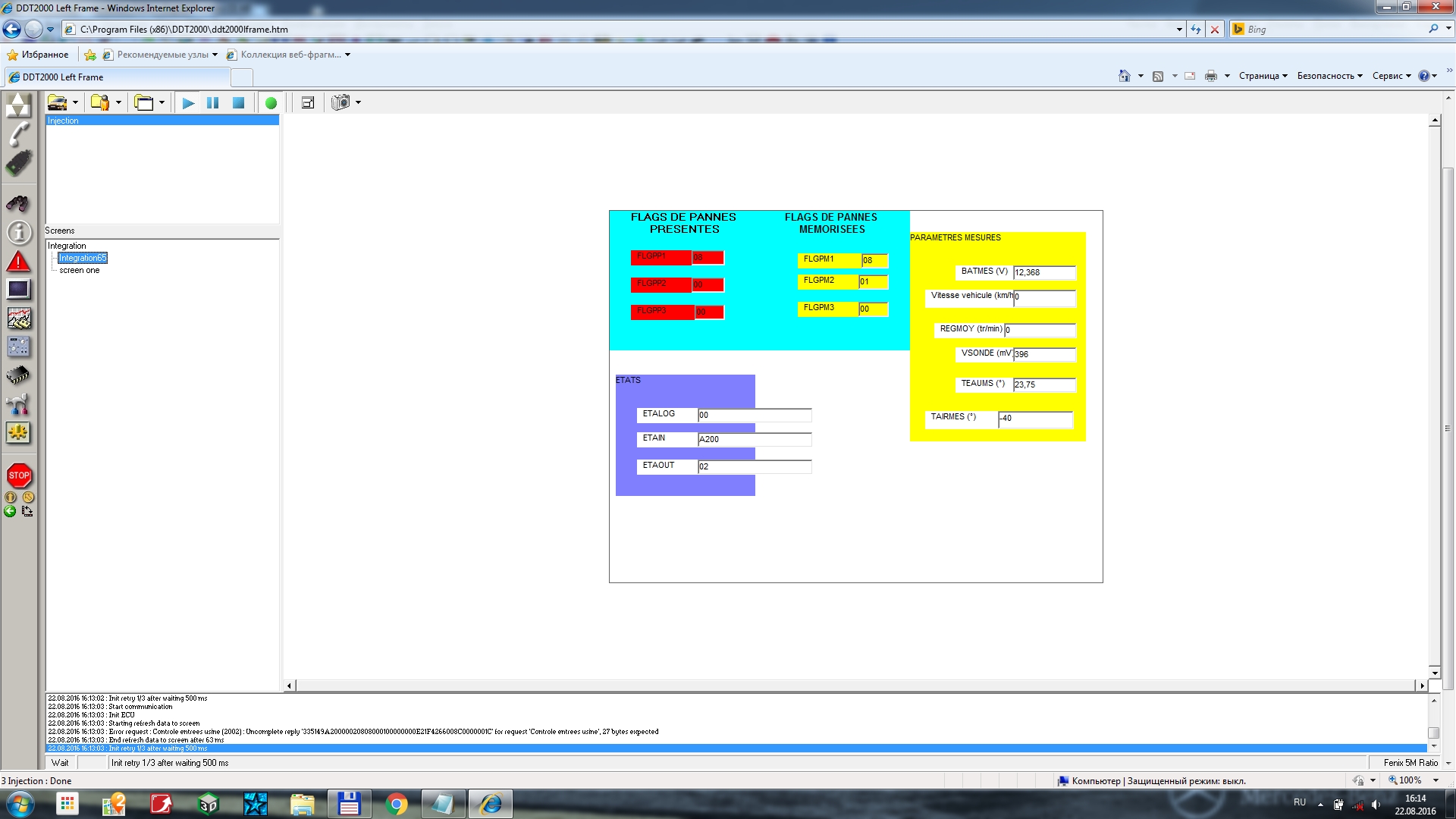Click the ETAIN value field A200

click(x=755, y=439)
